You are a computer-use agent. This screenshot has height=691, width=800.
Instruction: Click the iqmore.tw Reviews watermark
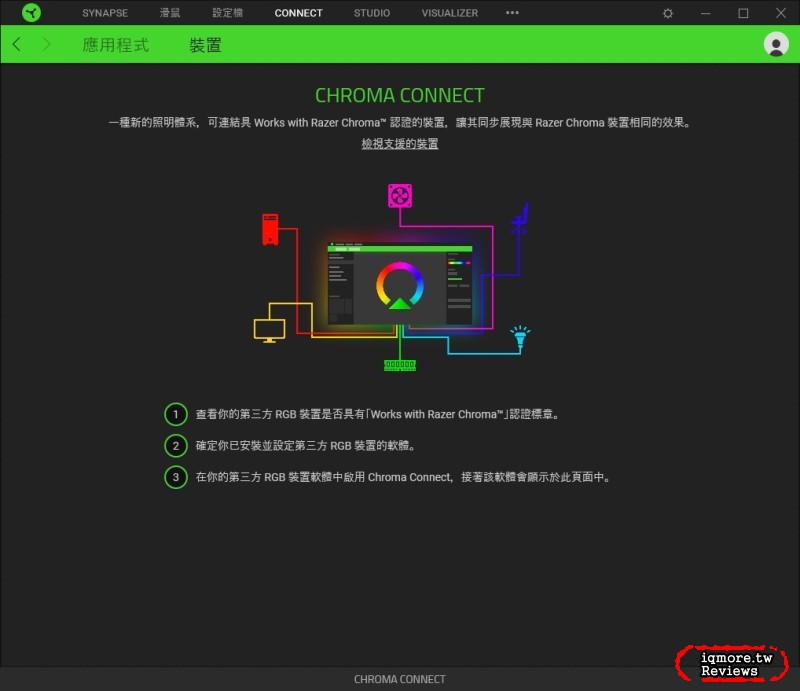click(731, 660)
